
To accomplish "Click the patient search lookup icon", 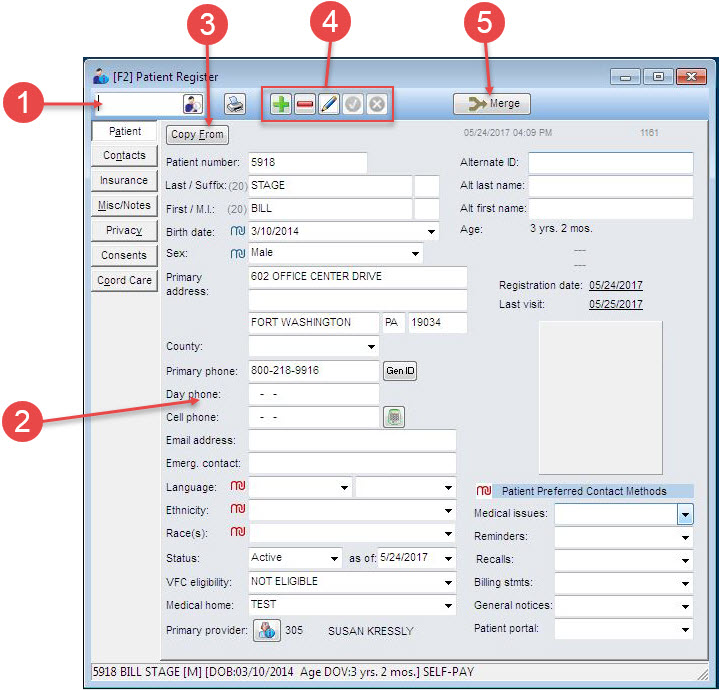I will pos(193,104).
